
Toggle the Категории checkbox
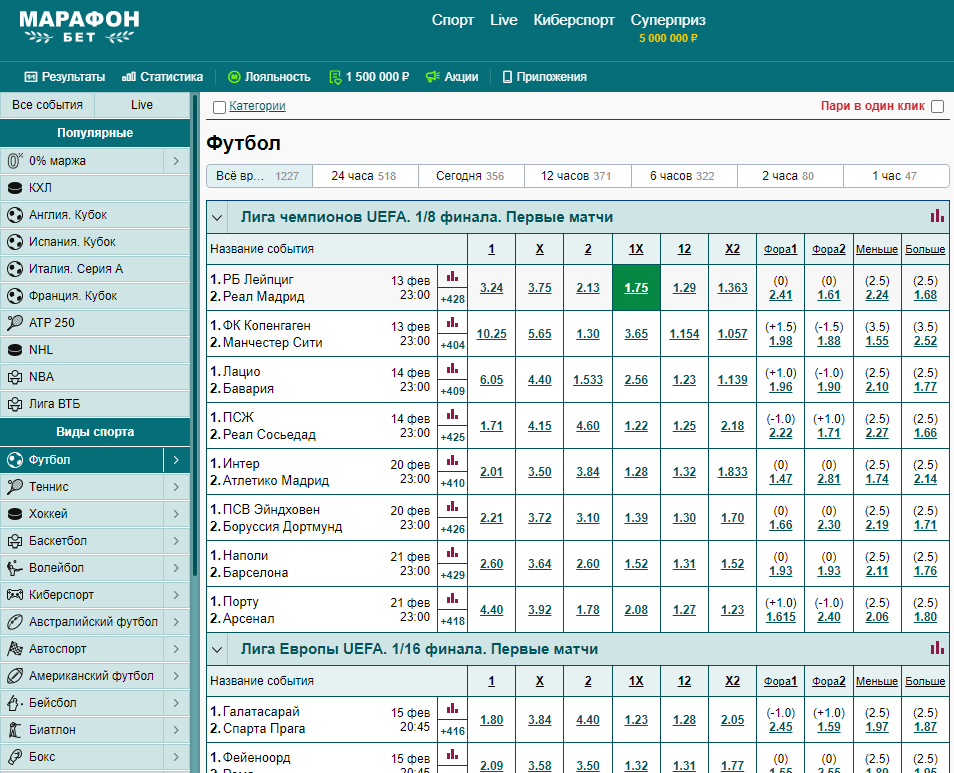coord(220,107)
